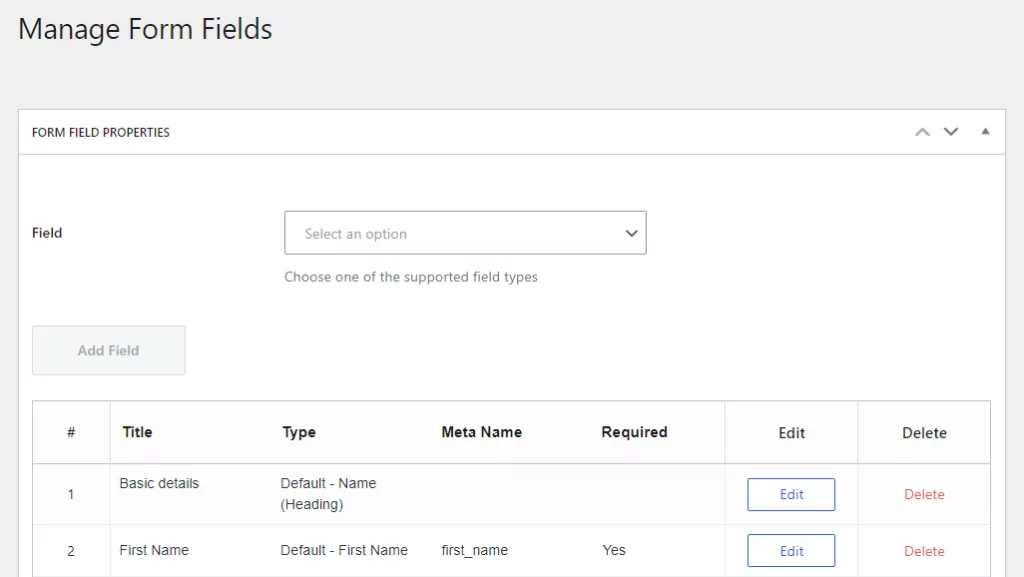This screenshot has height=577, width=1024.
Task: Select the 'Yes' required cell
Action: click(x=614, y=550)
